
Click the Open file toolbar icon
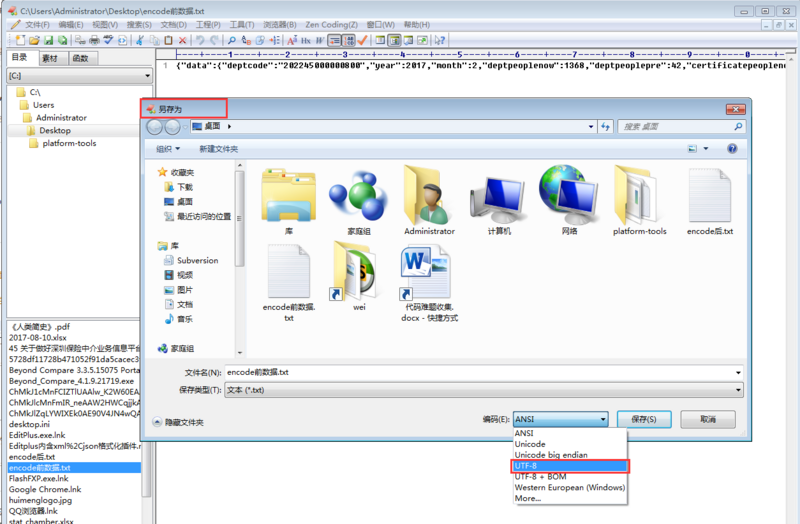34,40
